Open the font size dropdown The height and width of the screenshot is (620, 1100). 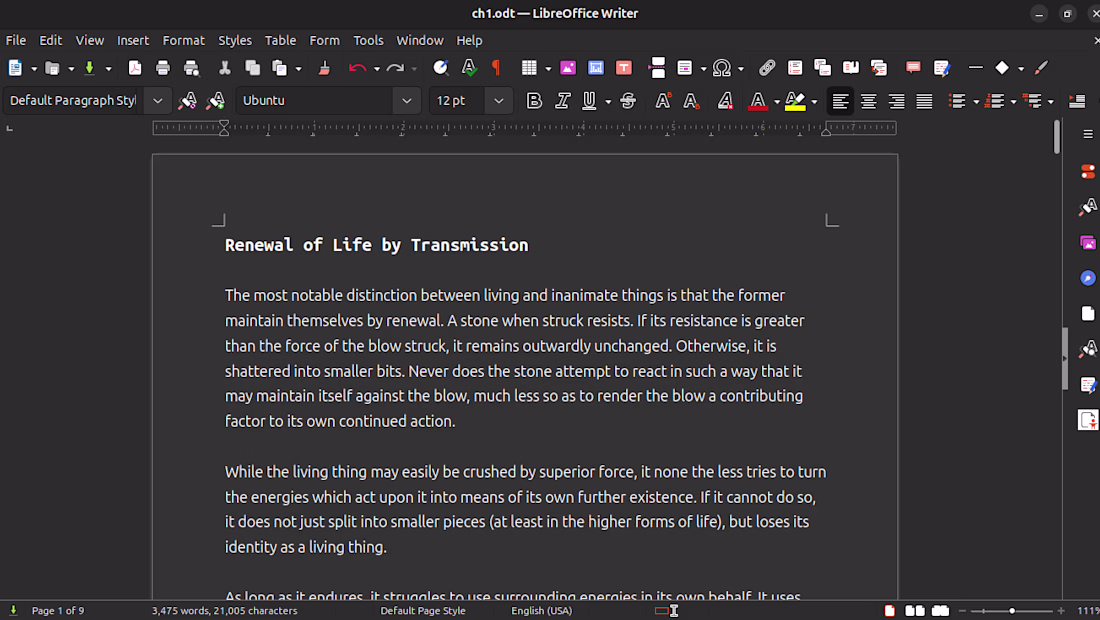(499, 101)
